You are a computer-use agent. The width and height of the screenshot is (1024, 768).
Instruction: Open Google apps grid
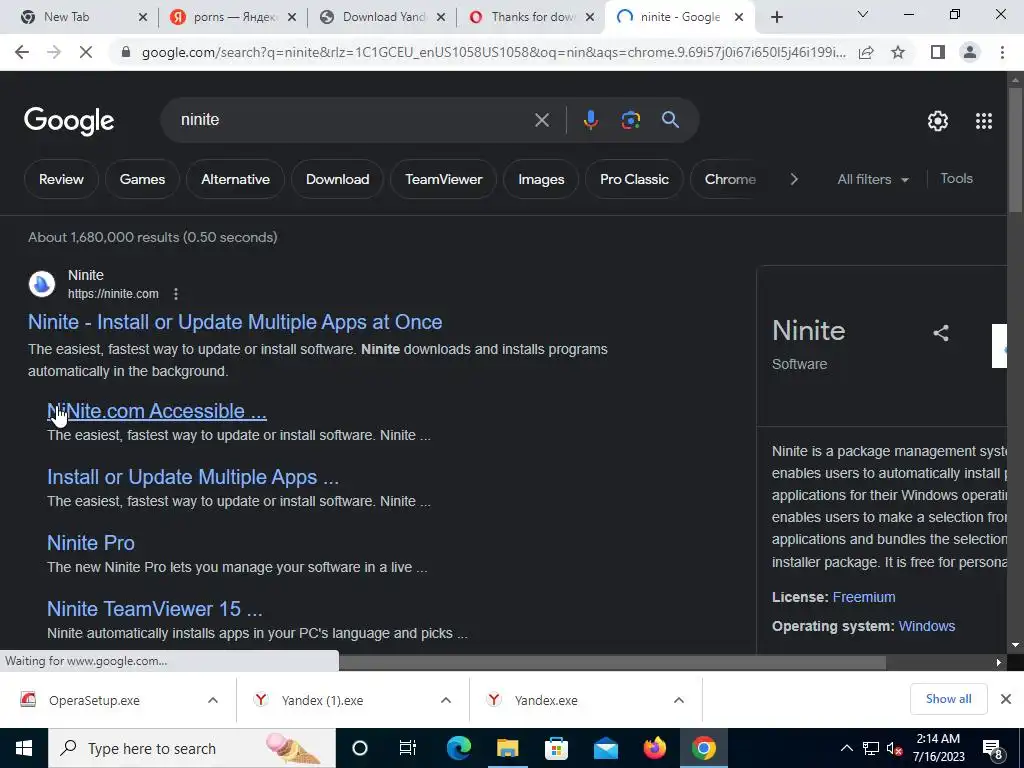(984, 121)
